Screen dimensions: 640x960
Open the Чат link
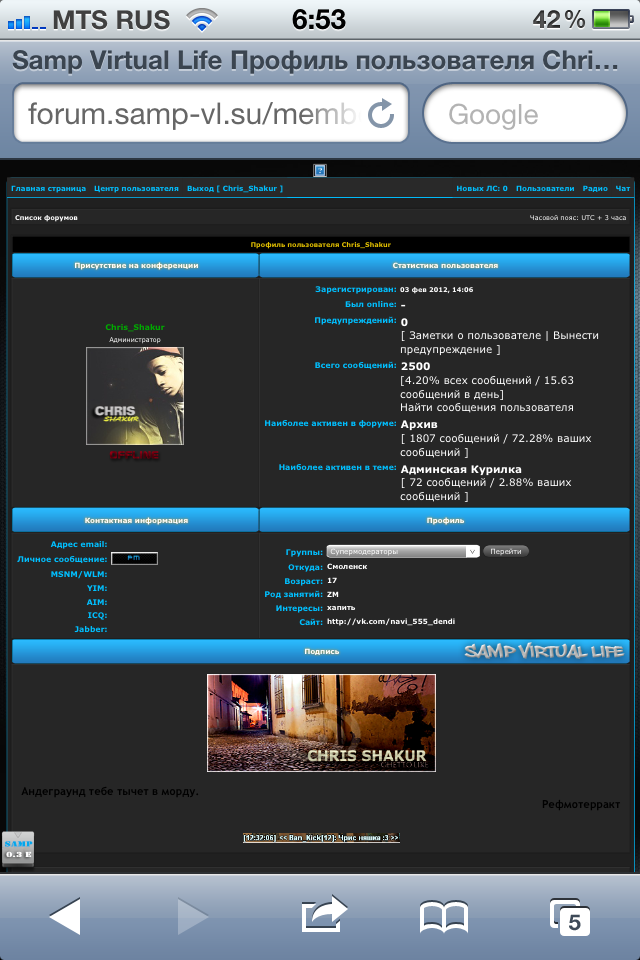pyautogui.click(x=623, y=189)
